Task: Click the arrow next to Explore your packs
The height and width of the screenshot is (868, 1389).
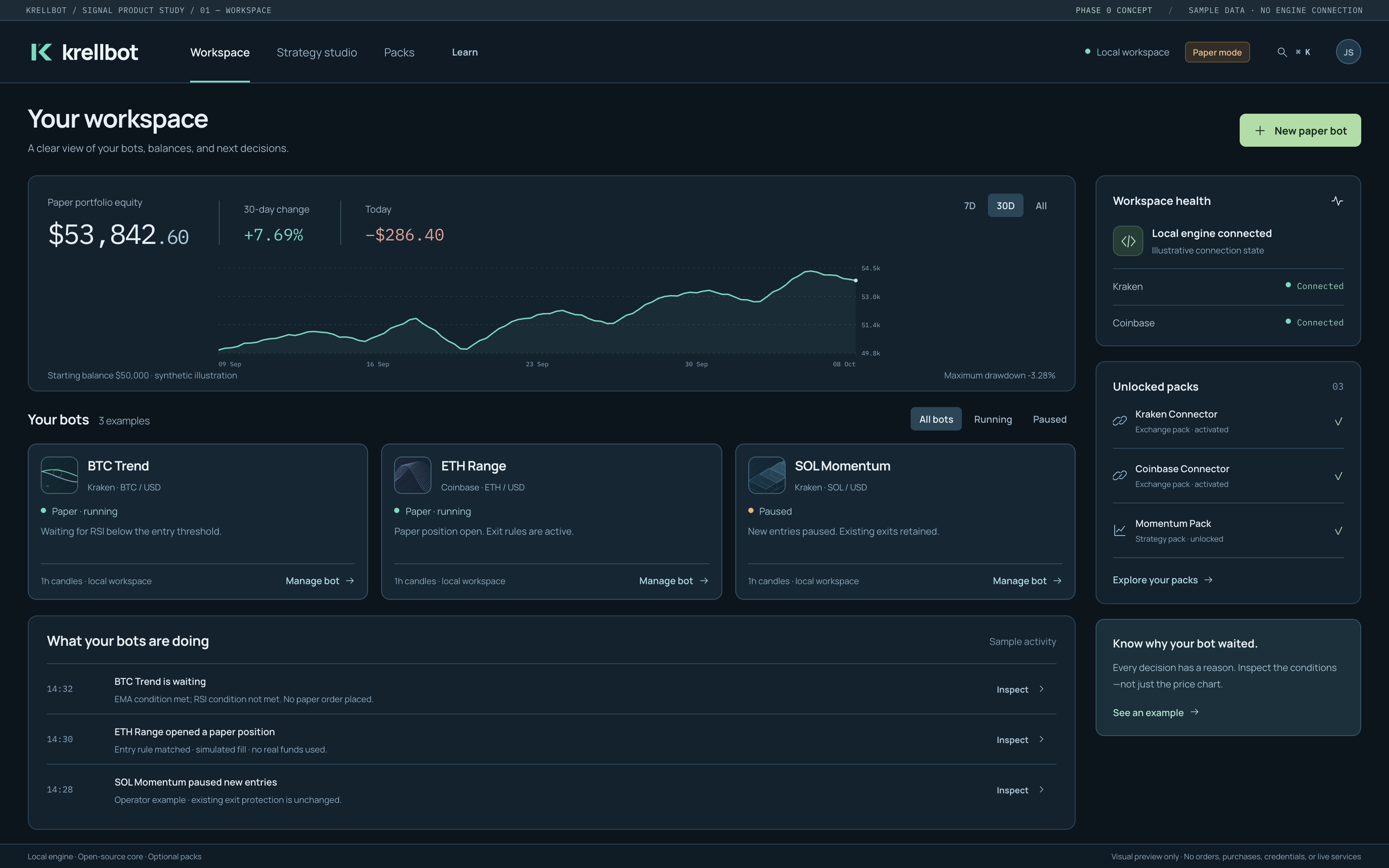Action: (x=1209, y=580)
